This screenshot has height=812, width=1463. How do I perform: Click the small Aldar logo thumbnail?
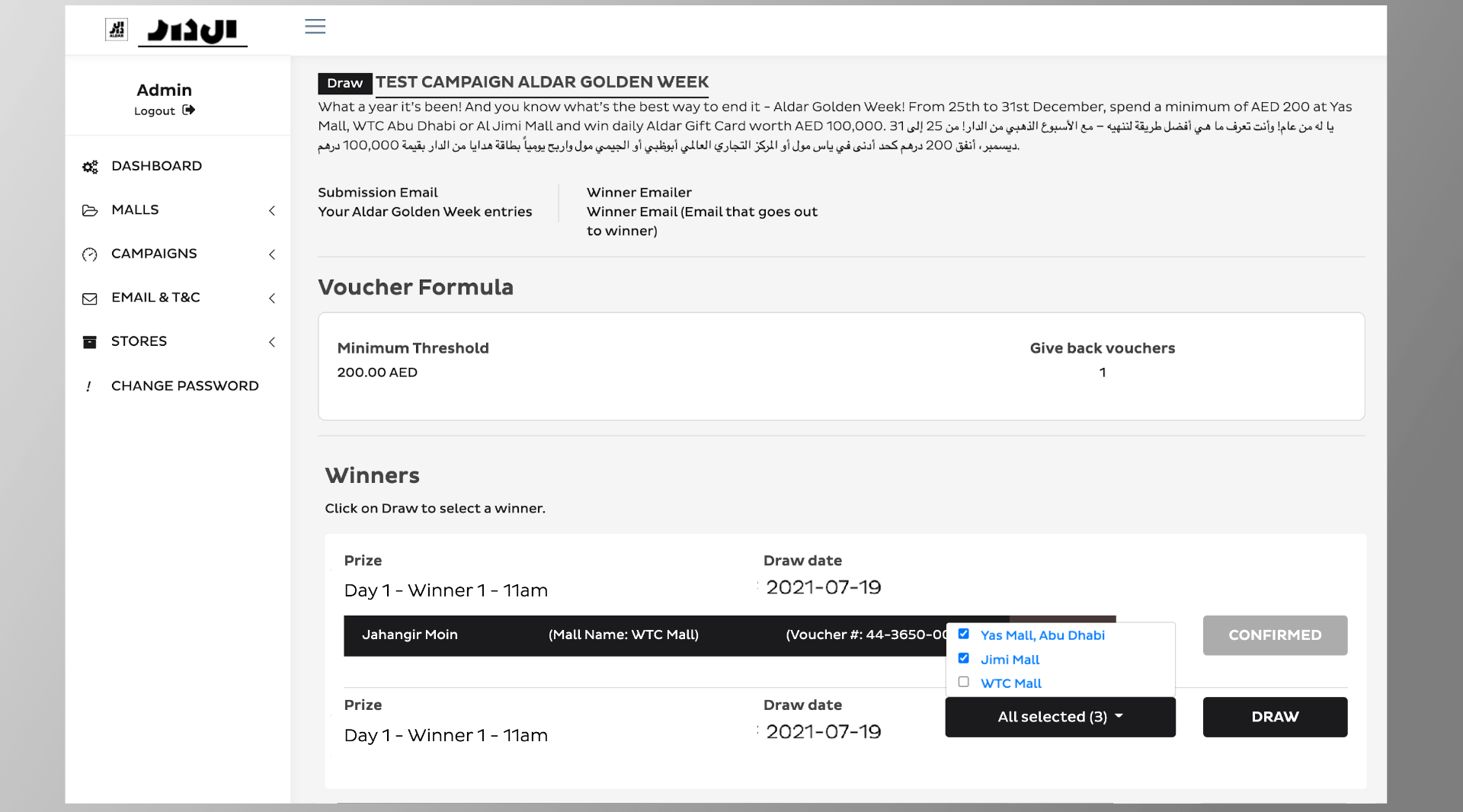(x=117, y=30)
